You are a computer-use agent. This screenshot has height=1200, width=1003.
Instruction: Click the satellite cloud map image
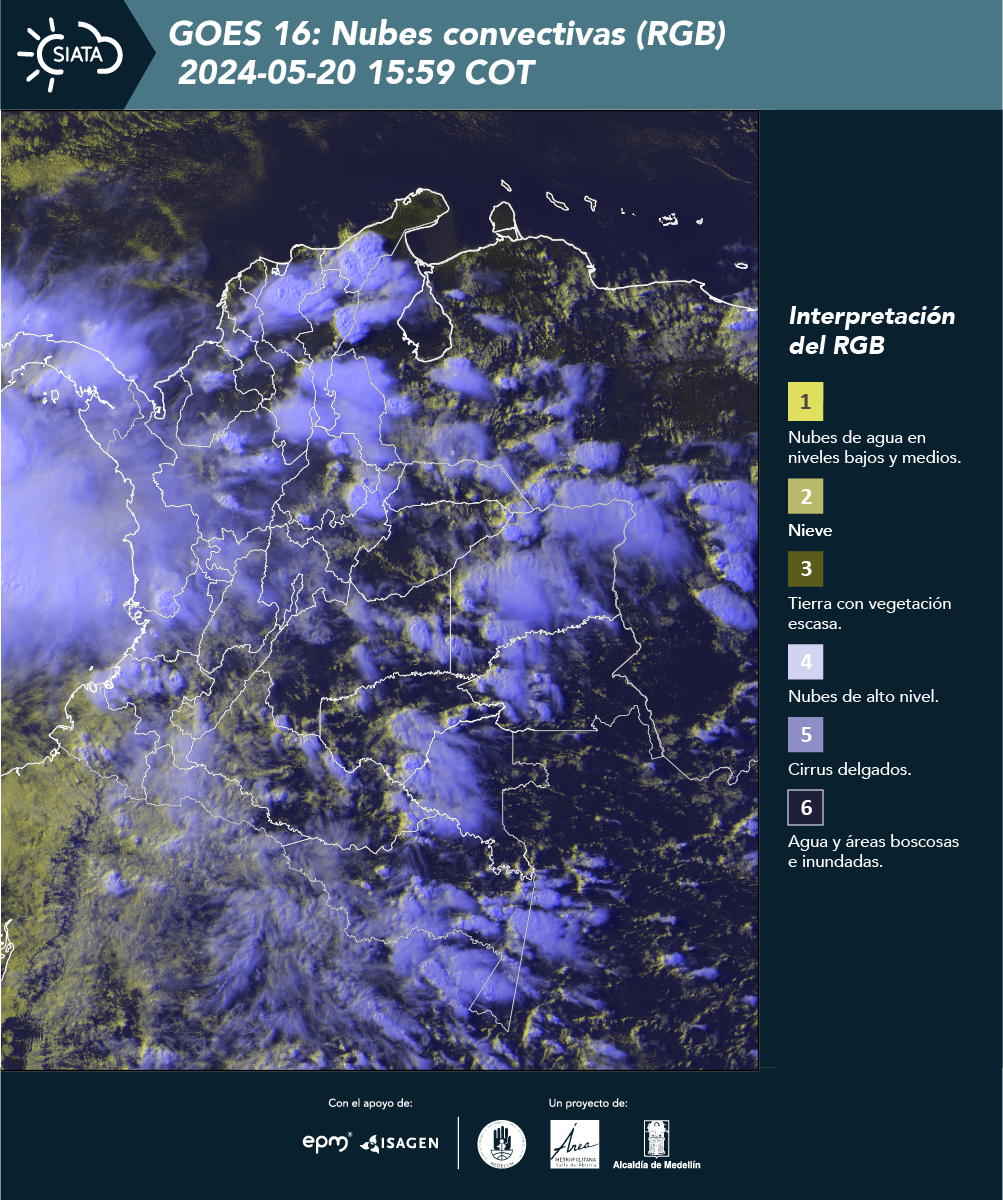(380, 590)
